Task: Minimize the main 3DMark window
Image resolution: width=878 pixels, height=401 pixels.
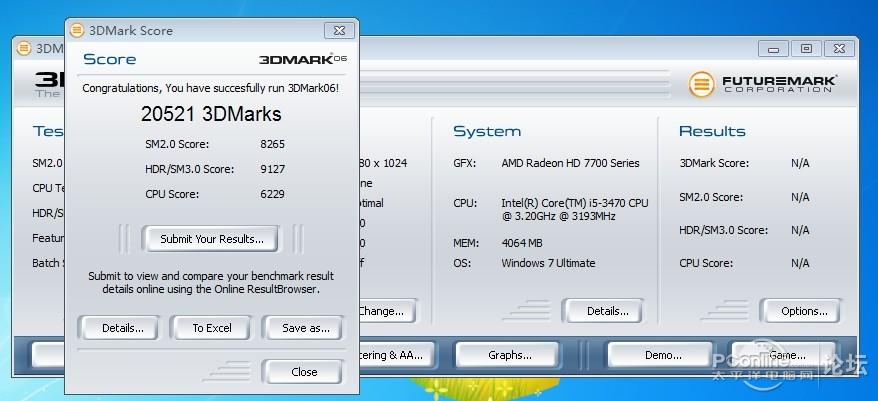Action: (x=773, y=49)
